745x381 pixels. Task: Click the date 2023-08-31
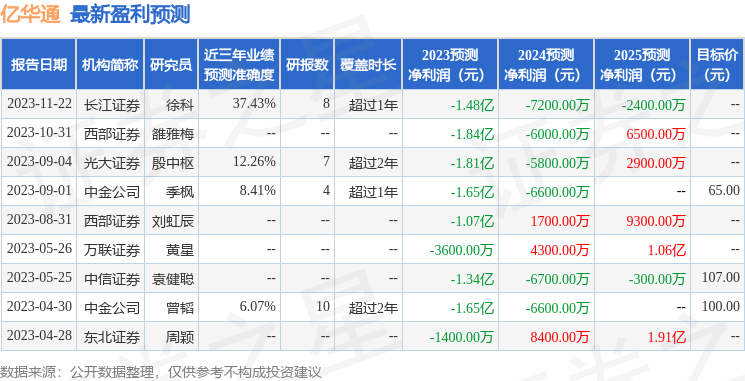pyautogui.click(x=39, y=220)
